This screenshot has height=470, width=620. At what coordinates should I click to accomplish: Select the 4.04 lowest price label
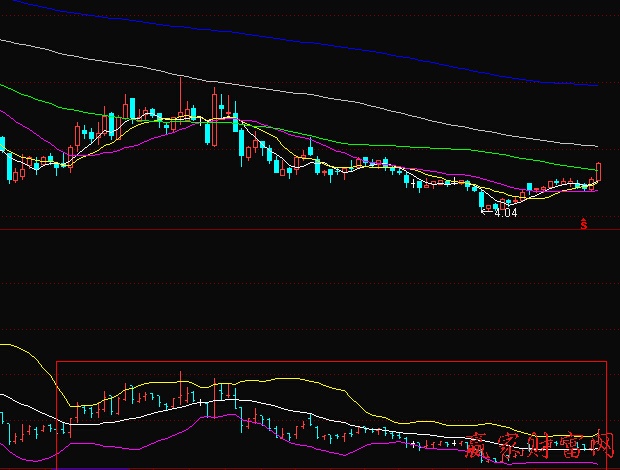506,212
